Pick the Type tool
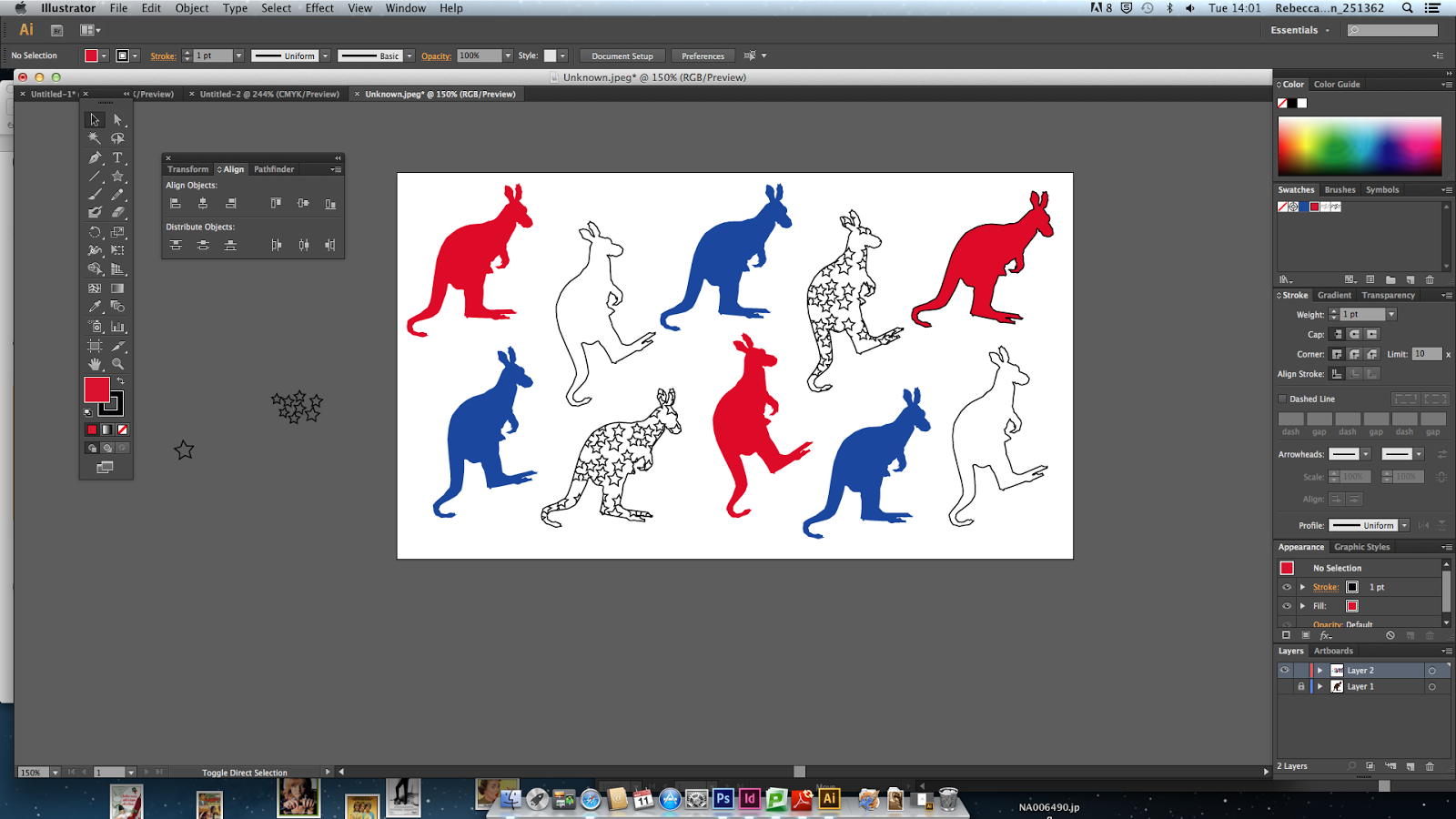Image resolution: width=1456 pixels, height=819 pixels. (117, 157)
